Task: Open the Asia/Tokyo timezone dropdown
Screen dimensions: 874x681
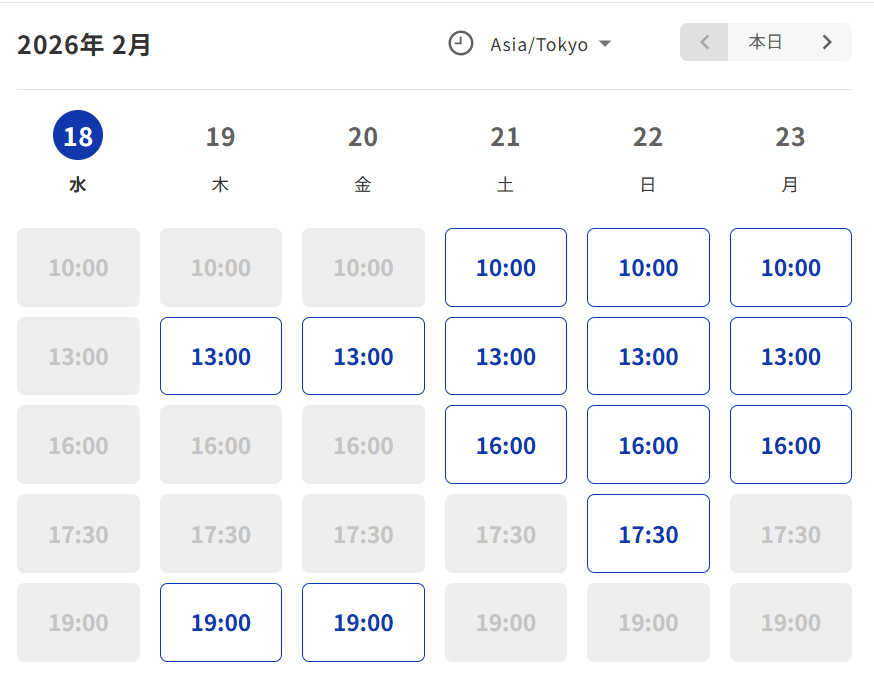Action: 550,44
